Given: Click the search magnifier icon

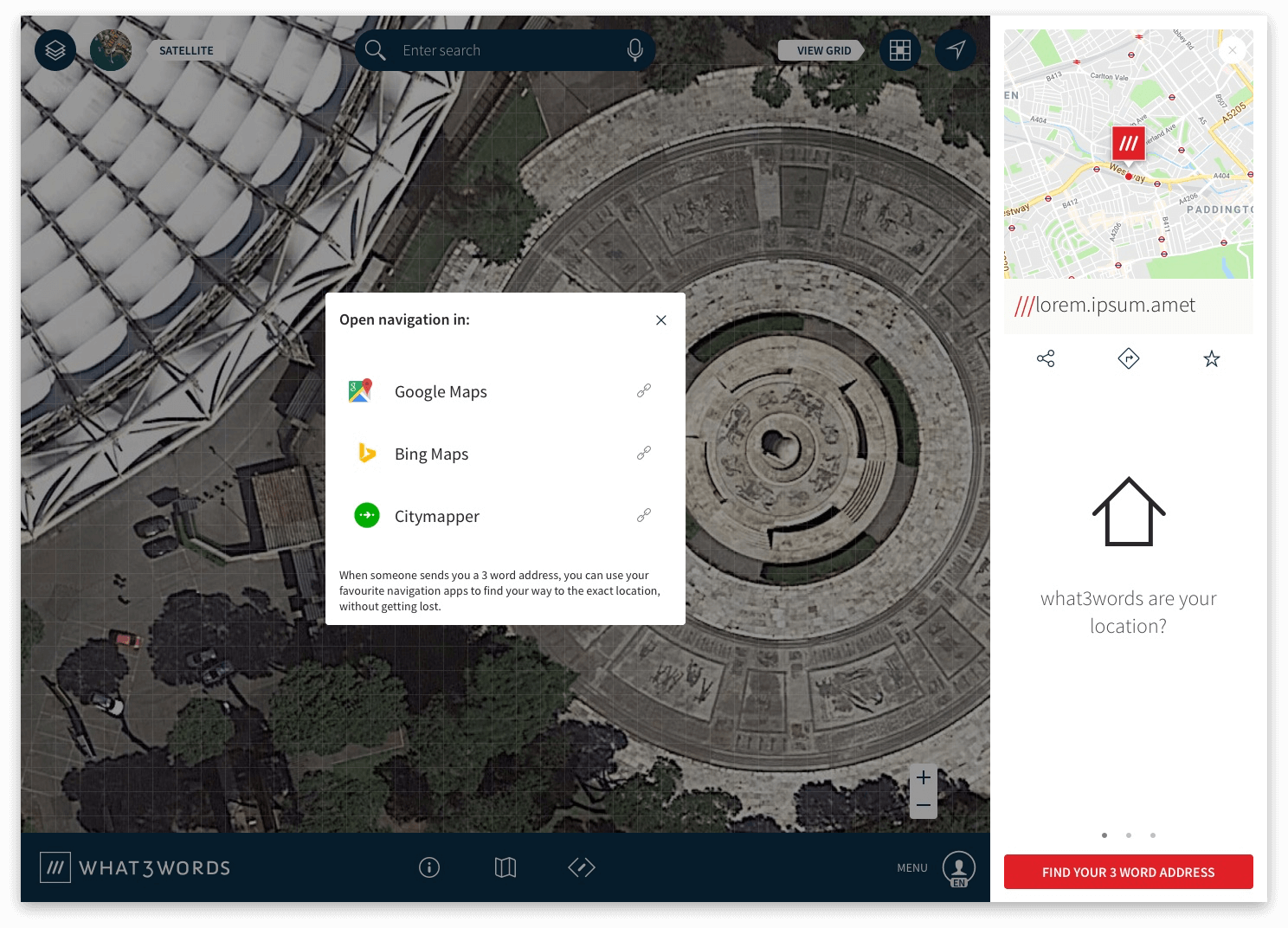Looking at the screenshot, I should [375, 50].
